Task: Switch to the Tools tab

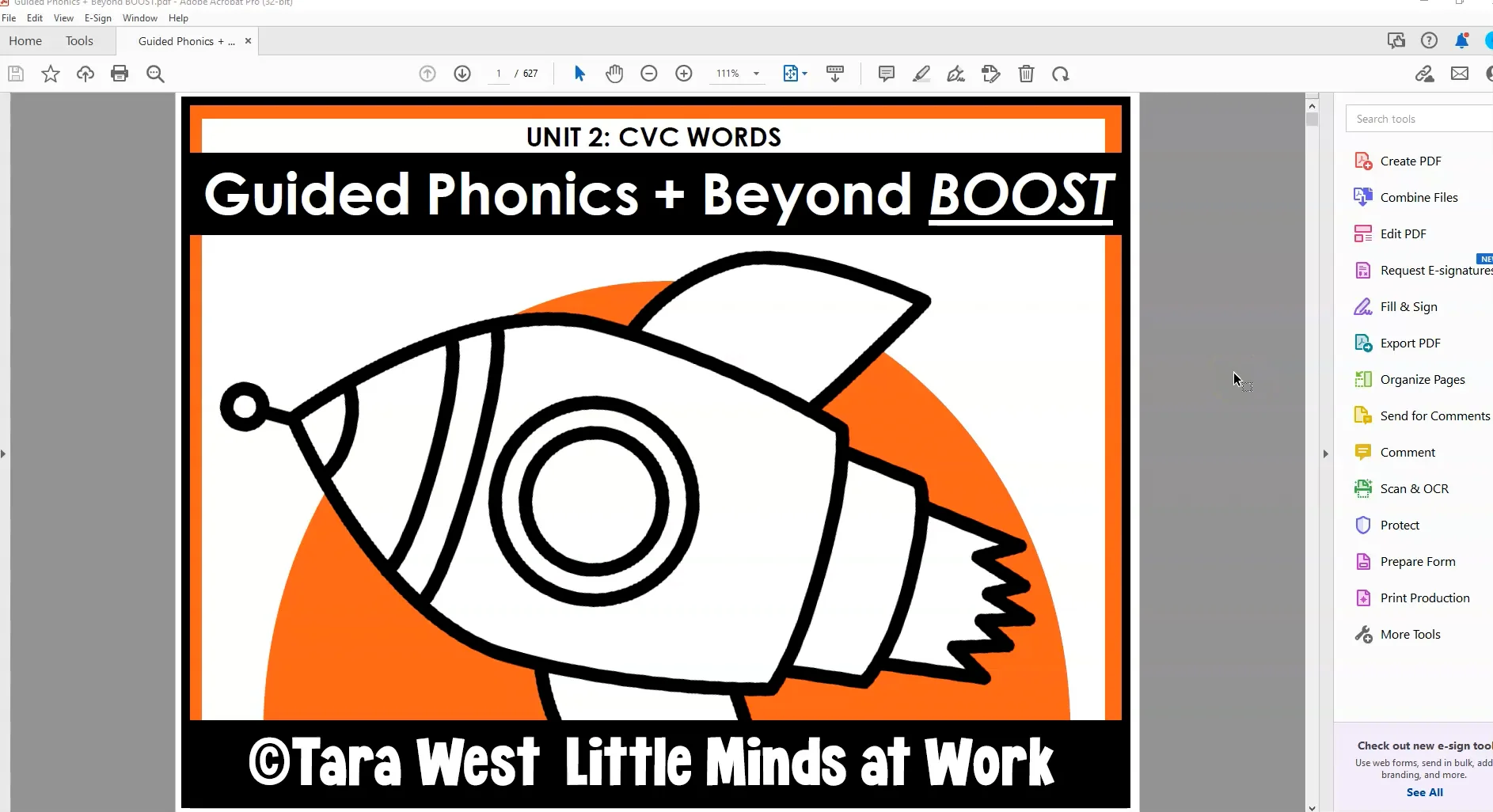Action: pyautogui.click(x=79, y=40)
